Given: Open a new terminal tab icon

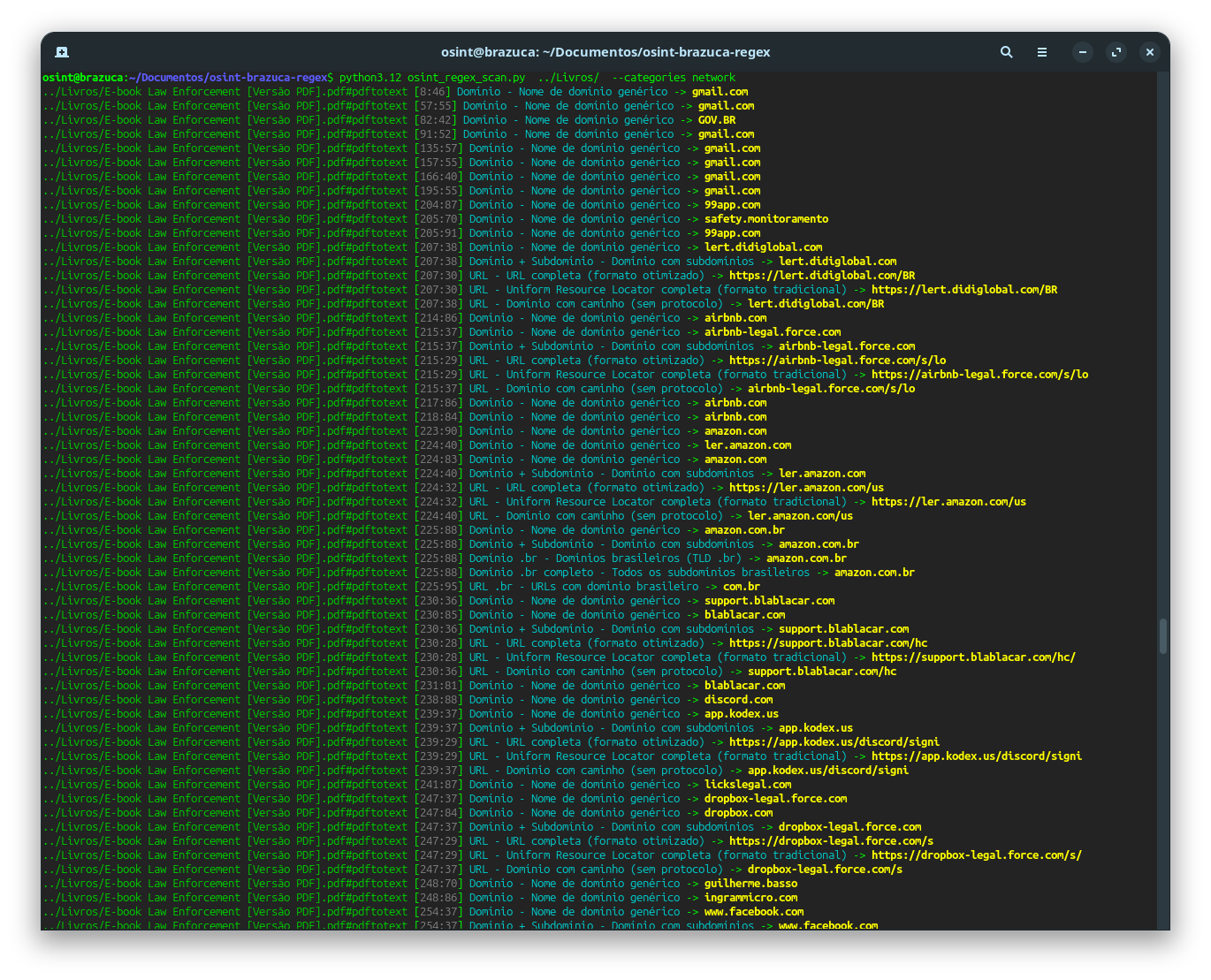Looking at the screenshot, I should point(62,52).
